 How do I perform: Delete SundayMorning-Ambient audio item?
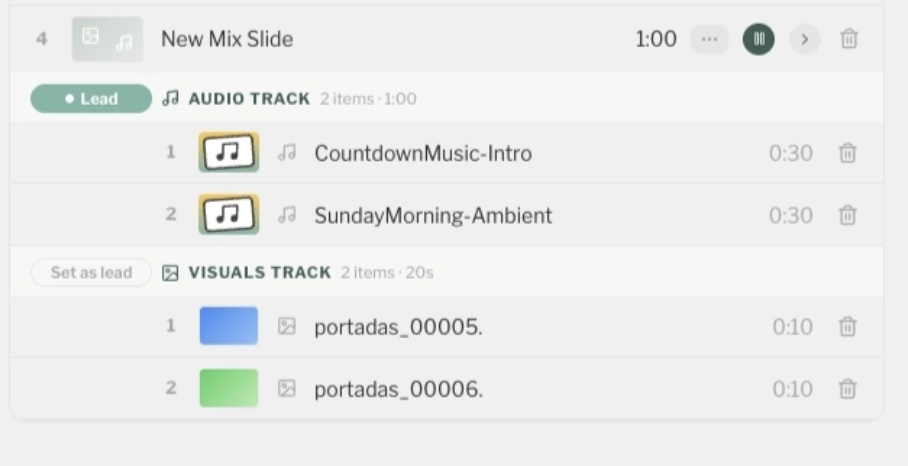click(847, 215)
